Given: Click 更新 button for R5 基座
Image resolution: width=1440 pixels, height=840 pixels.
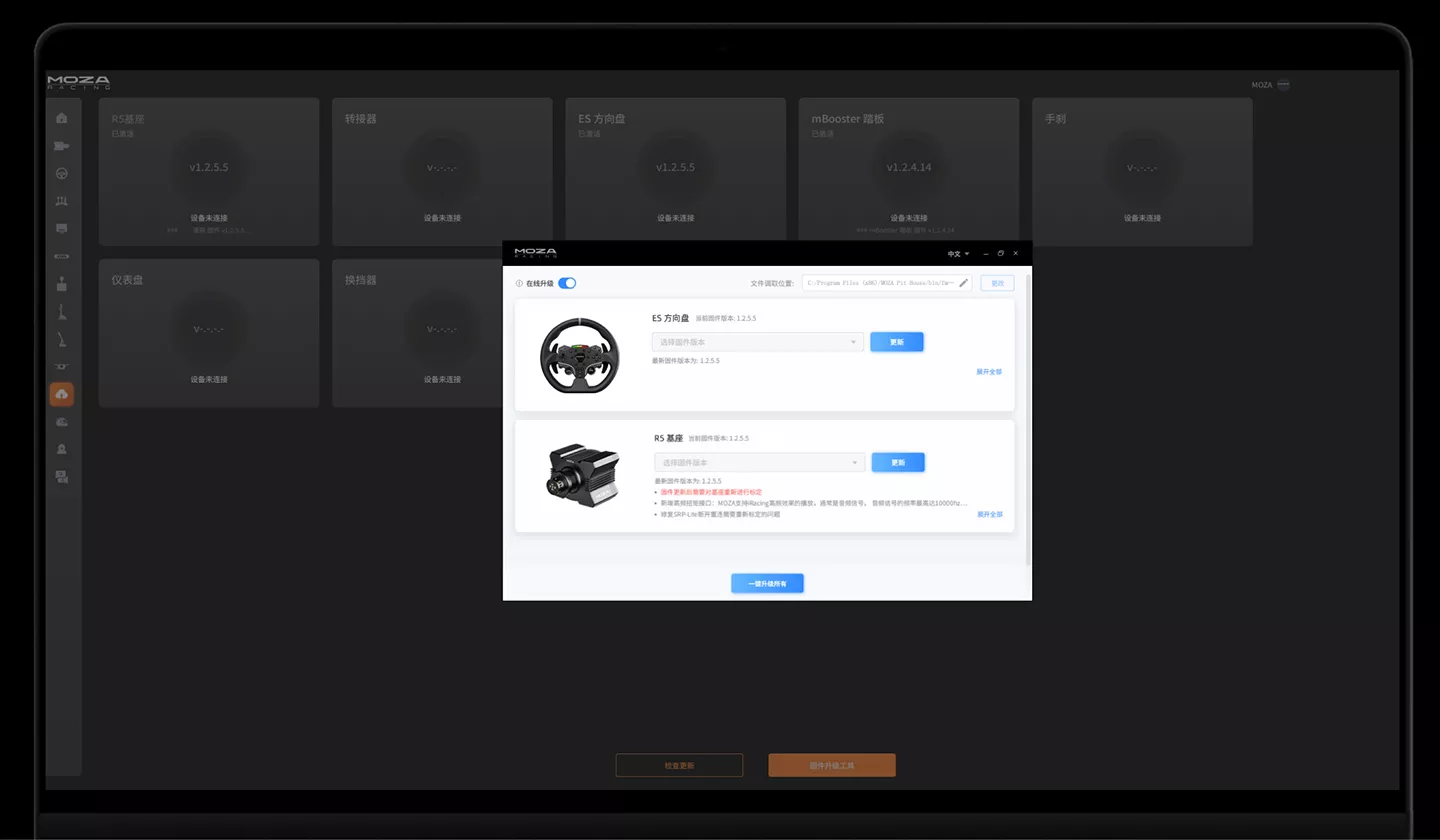Looking at the screenshot, I should tap(898, 463).
